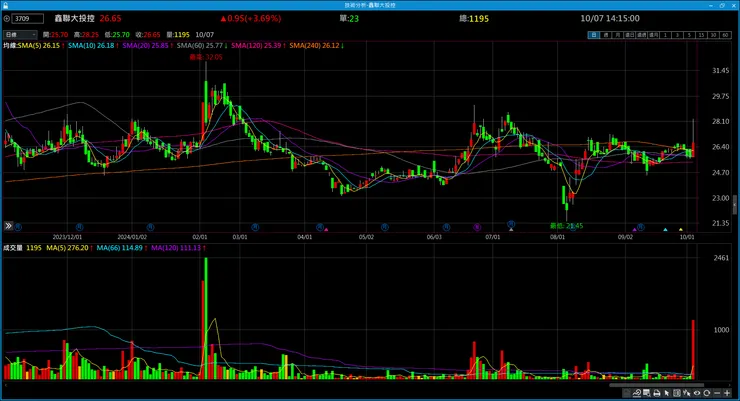This screenshot has width=740, height=401.
Task: Switch to the weekly (週) timeframe
Action: pyautogui.click(x=606, y=35)
